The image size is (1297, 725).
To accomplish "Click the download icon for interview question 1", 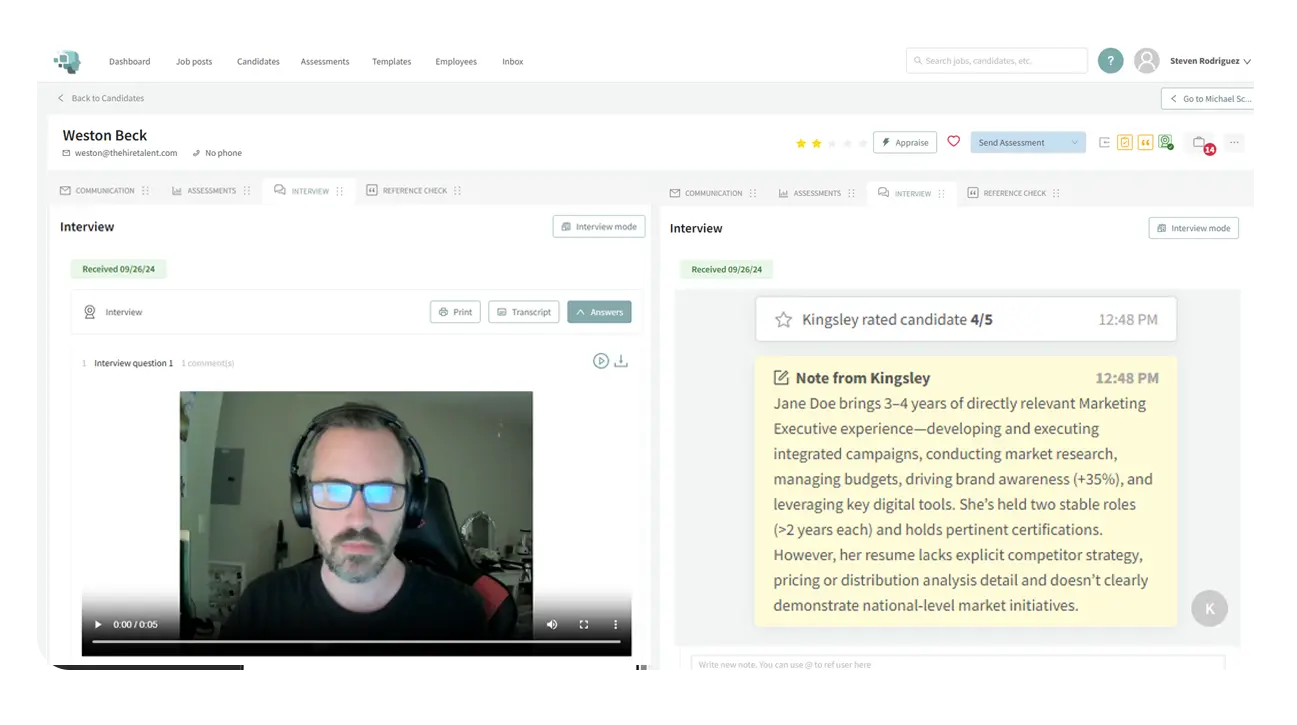I will pyautogui.click(x=621, y=361).
